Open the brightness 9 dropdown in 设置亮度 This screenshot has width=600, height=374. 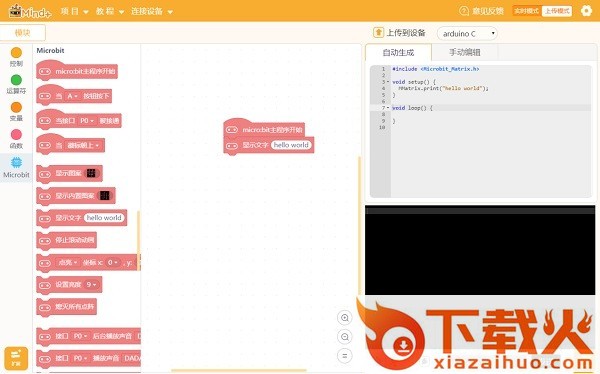tap(91, 285)
